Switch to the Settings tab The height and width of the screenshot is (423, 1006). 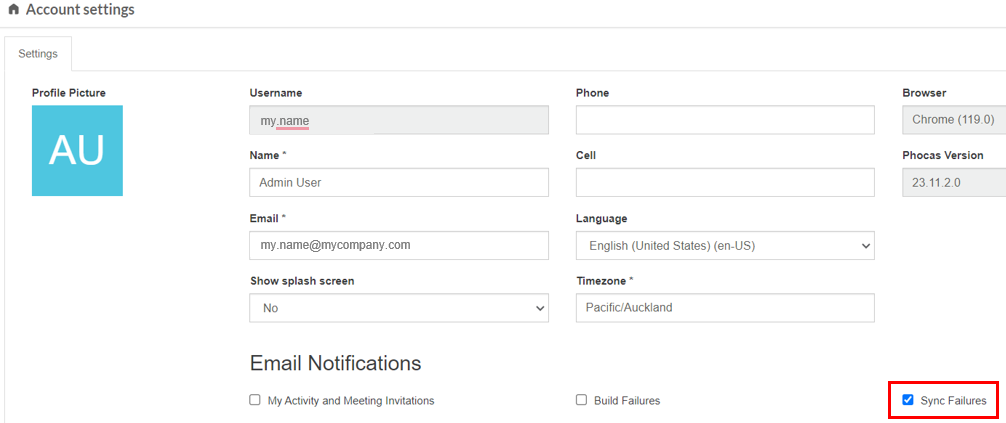(38, 54)
